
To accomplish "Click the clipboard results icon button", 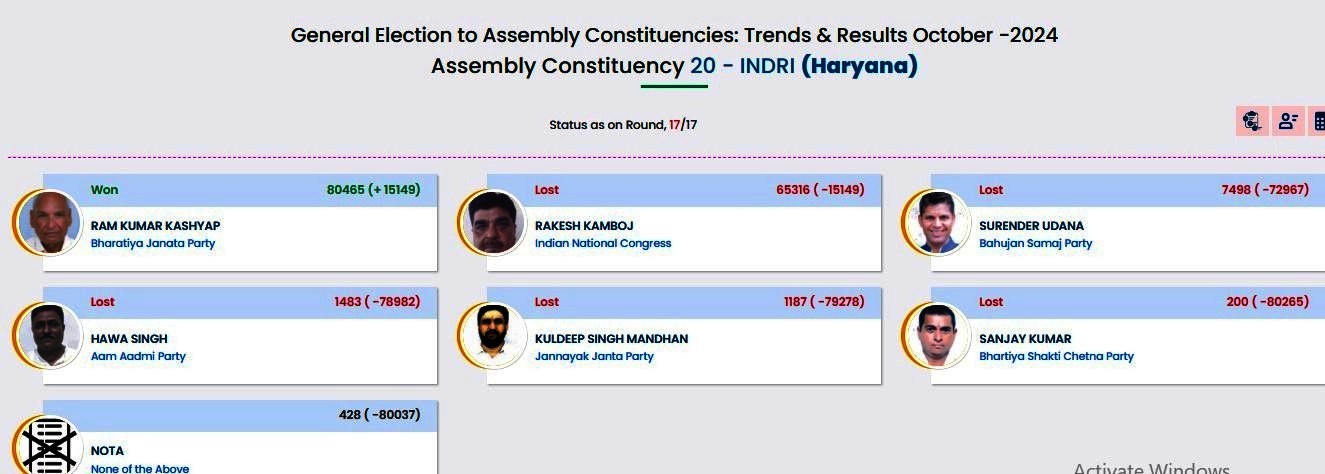I will tap(1251, 121).
